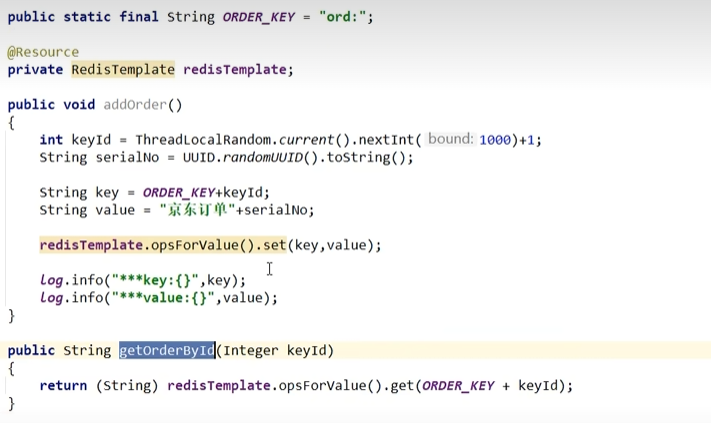Click the highlighted RedisTemplate type name
Screen dimensions: 711x423
coord(123,69)
